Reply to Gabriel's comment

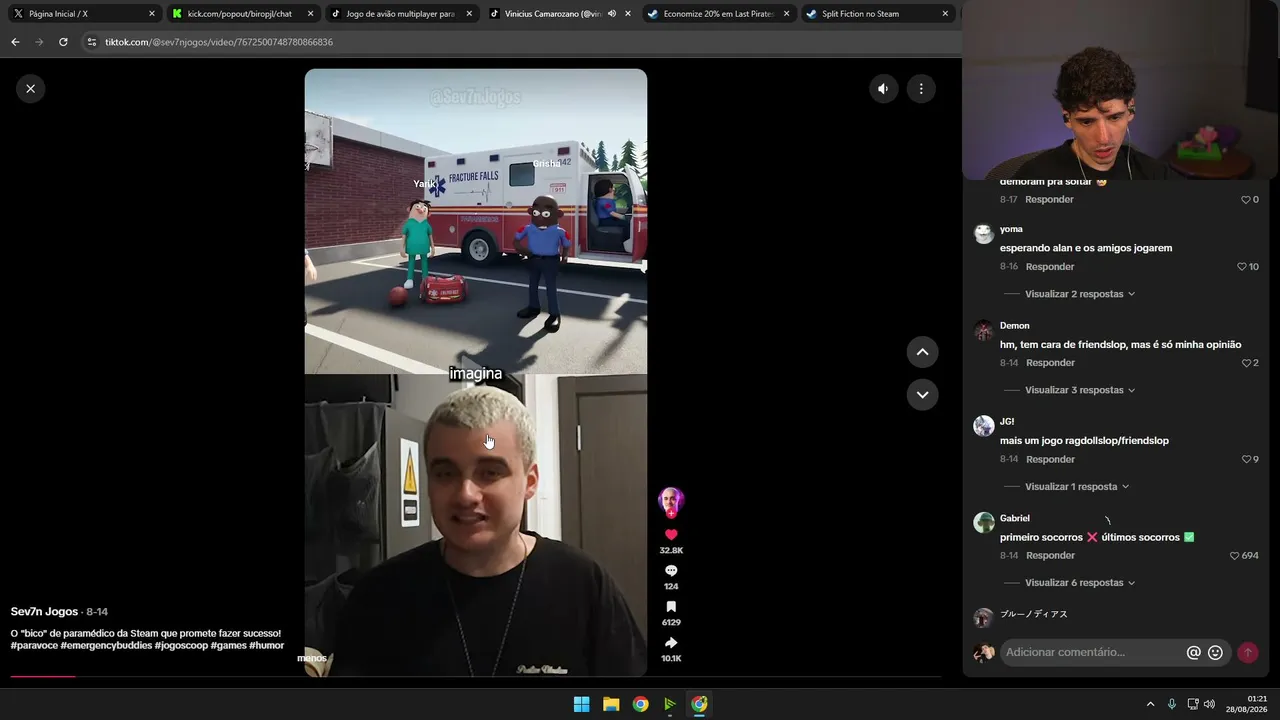(x=1050, y=556)
